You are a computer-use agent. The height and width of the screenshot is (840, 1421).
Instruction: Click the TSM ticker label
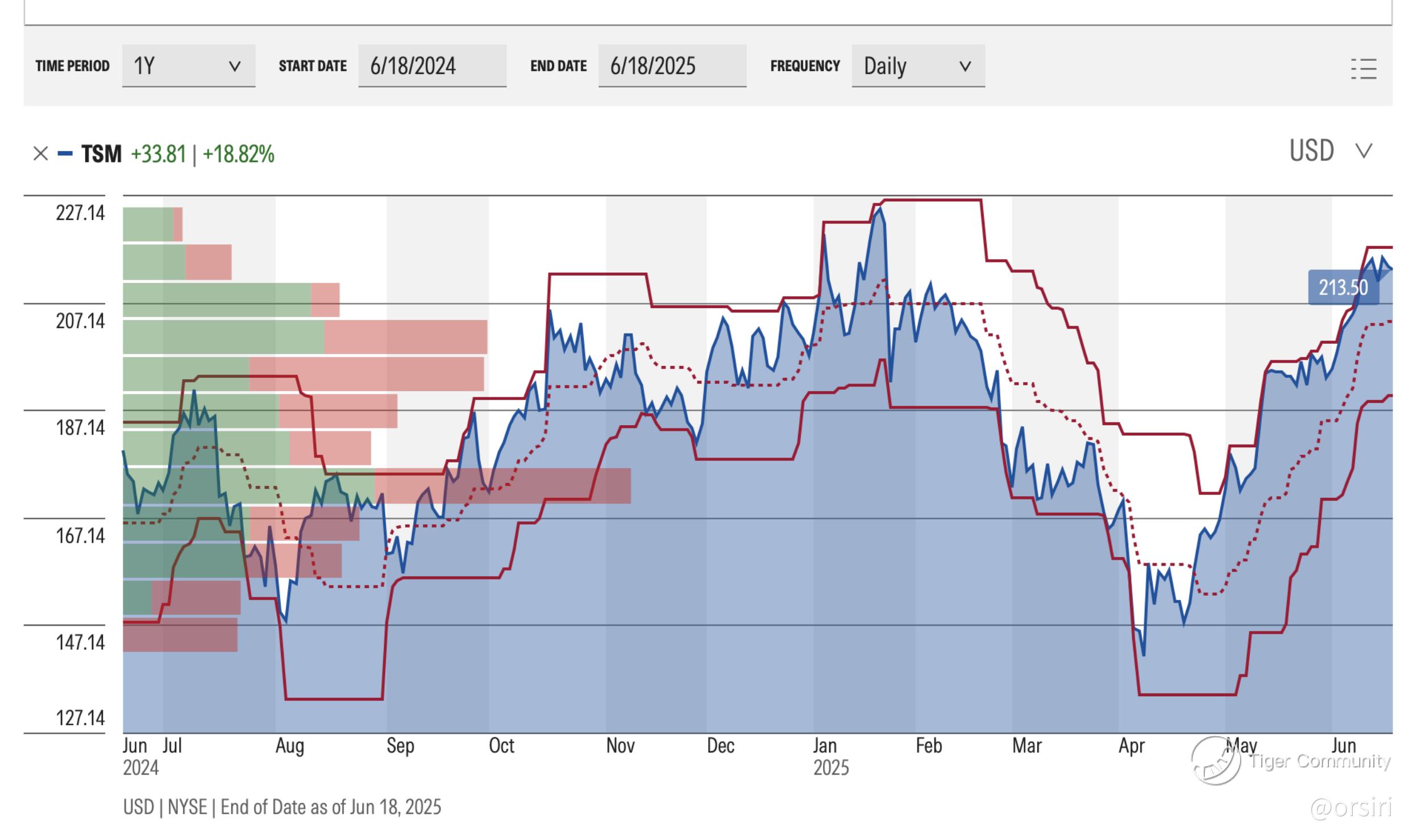coord(101,154)
